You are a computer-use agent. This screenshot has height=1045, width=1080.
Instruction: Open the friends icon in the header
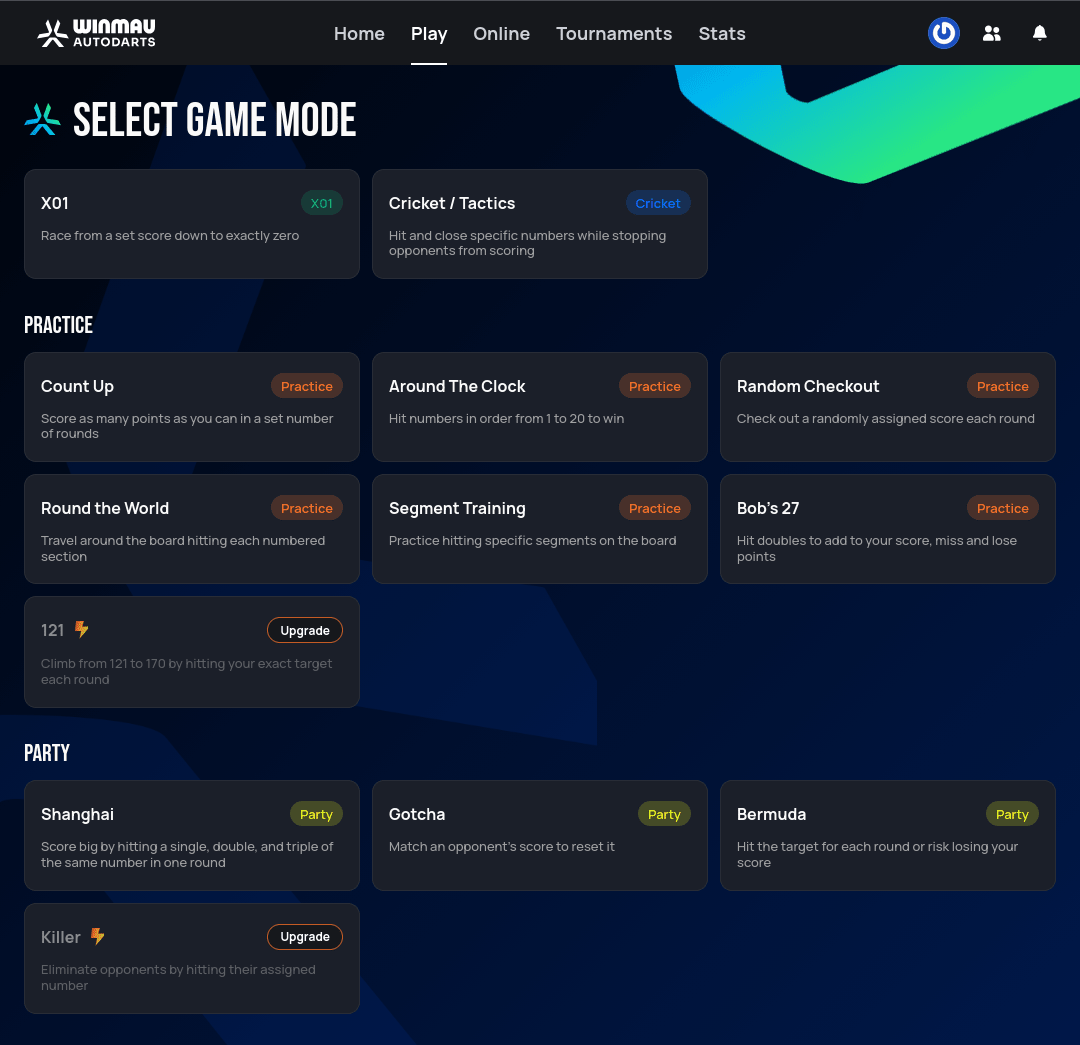coord(992,33)
